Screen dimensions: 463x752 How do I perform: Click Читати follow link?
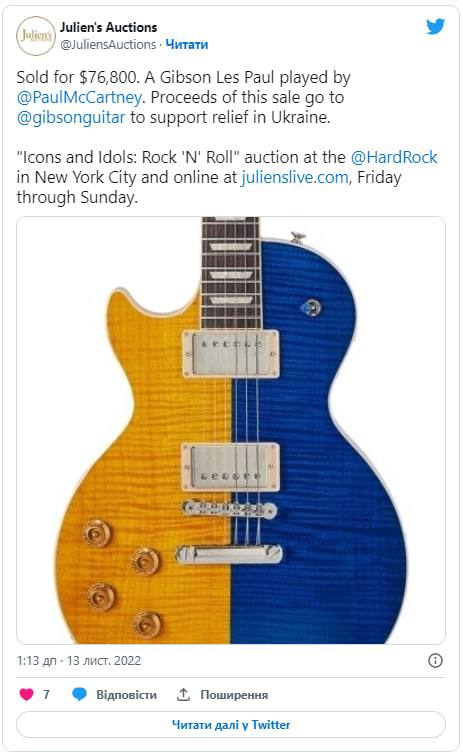pos(187,45)
